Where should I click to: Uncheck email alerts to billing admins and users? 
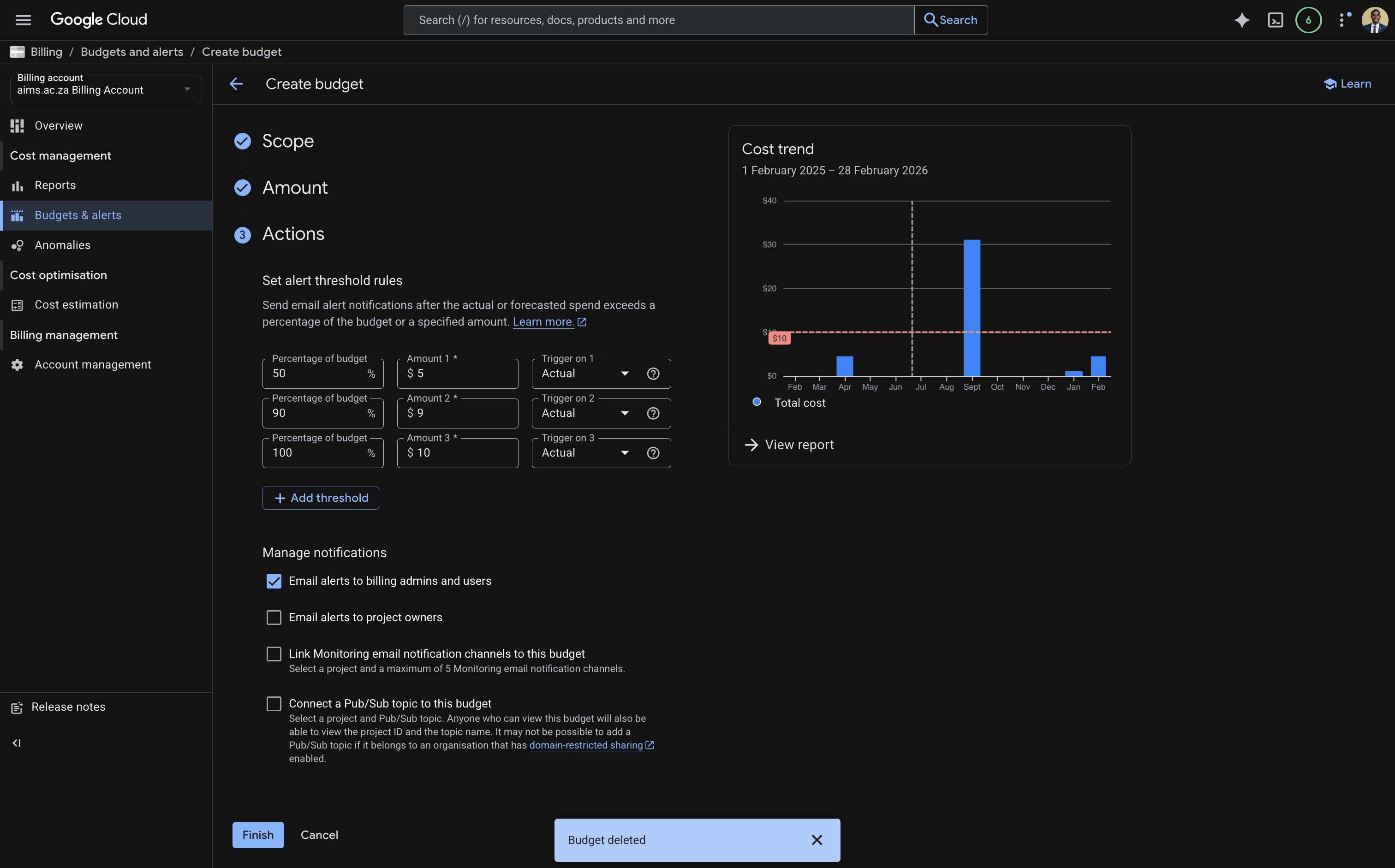tap(274, 581)
